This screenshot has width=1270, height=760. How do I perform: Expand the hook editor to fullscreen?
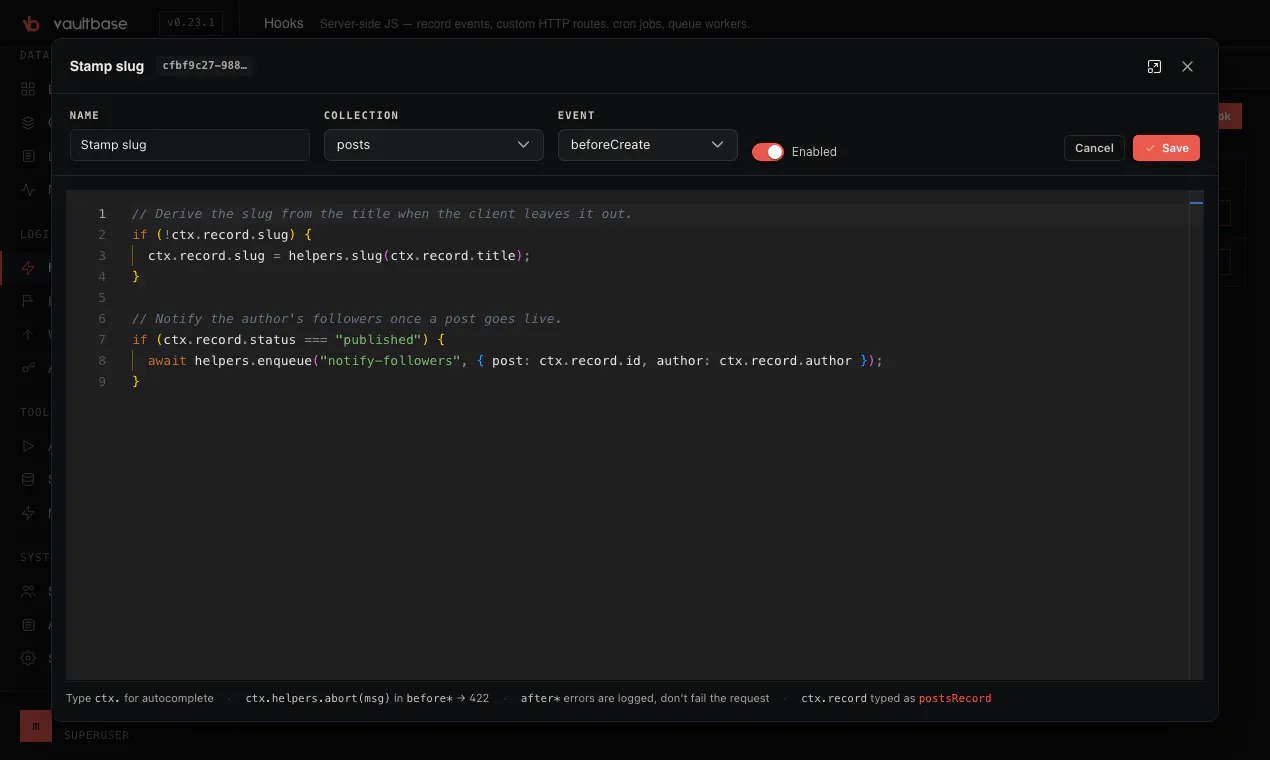tap(1154, 66)
